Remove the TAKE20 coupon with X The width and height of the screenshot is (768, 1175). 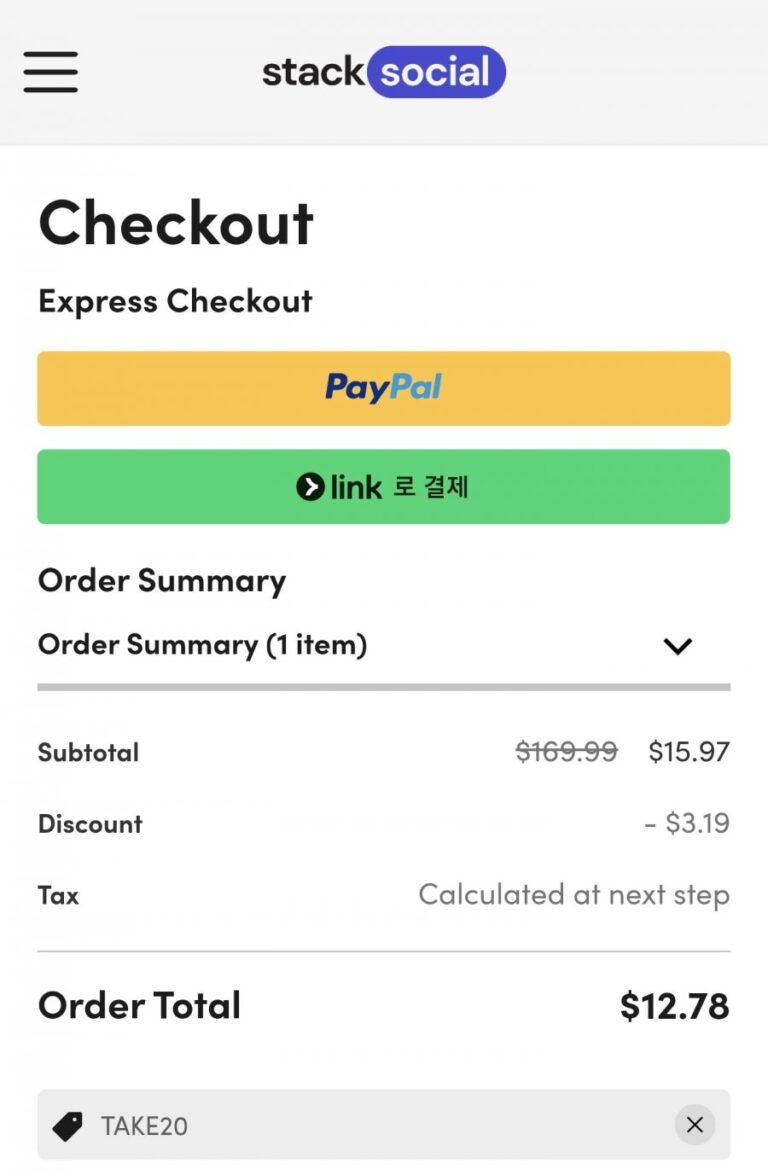tap(695, 1125)
